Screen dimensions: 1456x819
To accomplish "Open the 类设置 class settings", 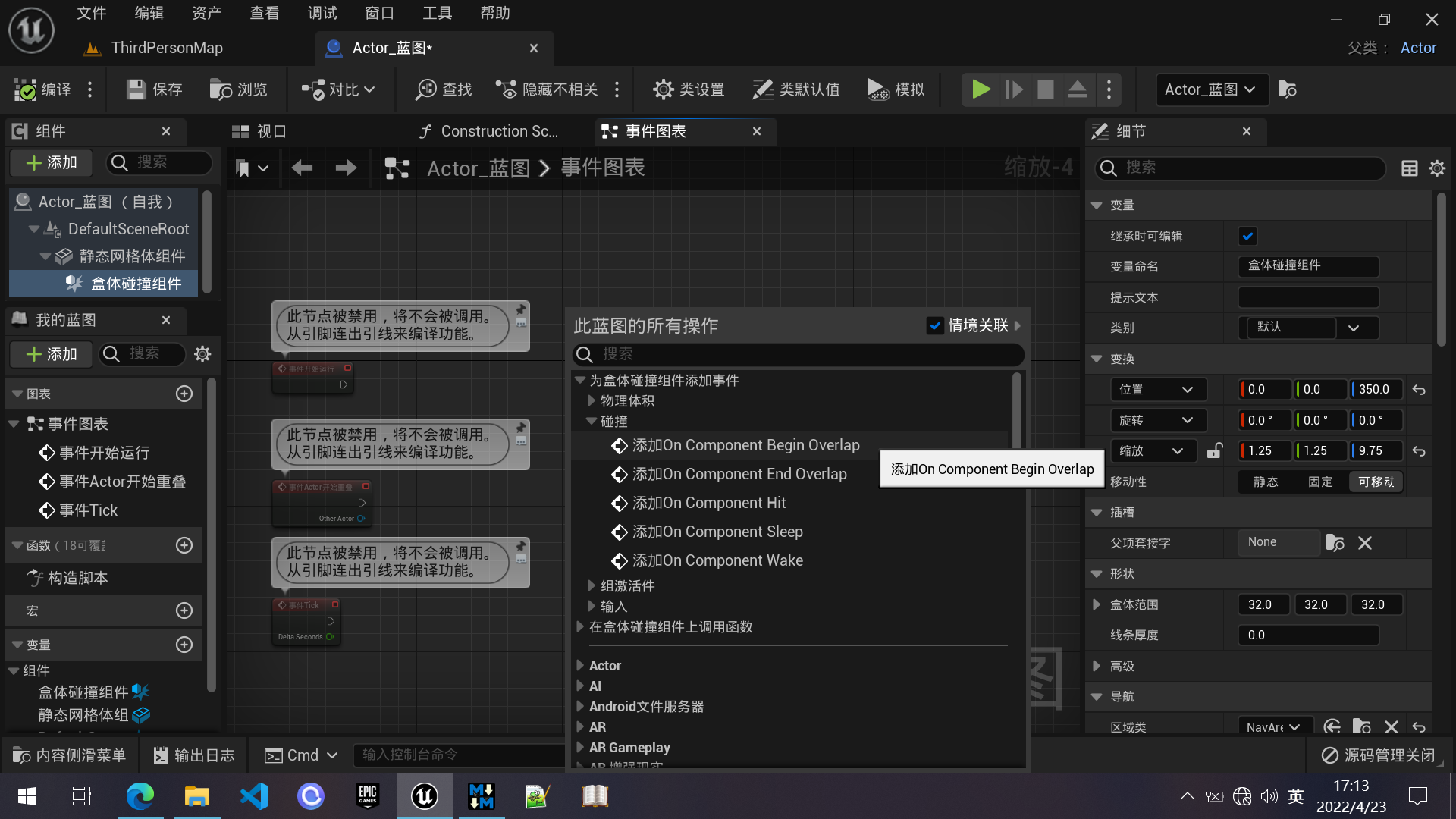I will (x=689, y=89).
